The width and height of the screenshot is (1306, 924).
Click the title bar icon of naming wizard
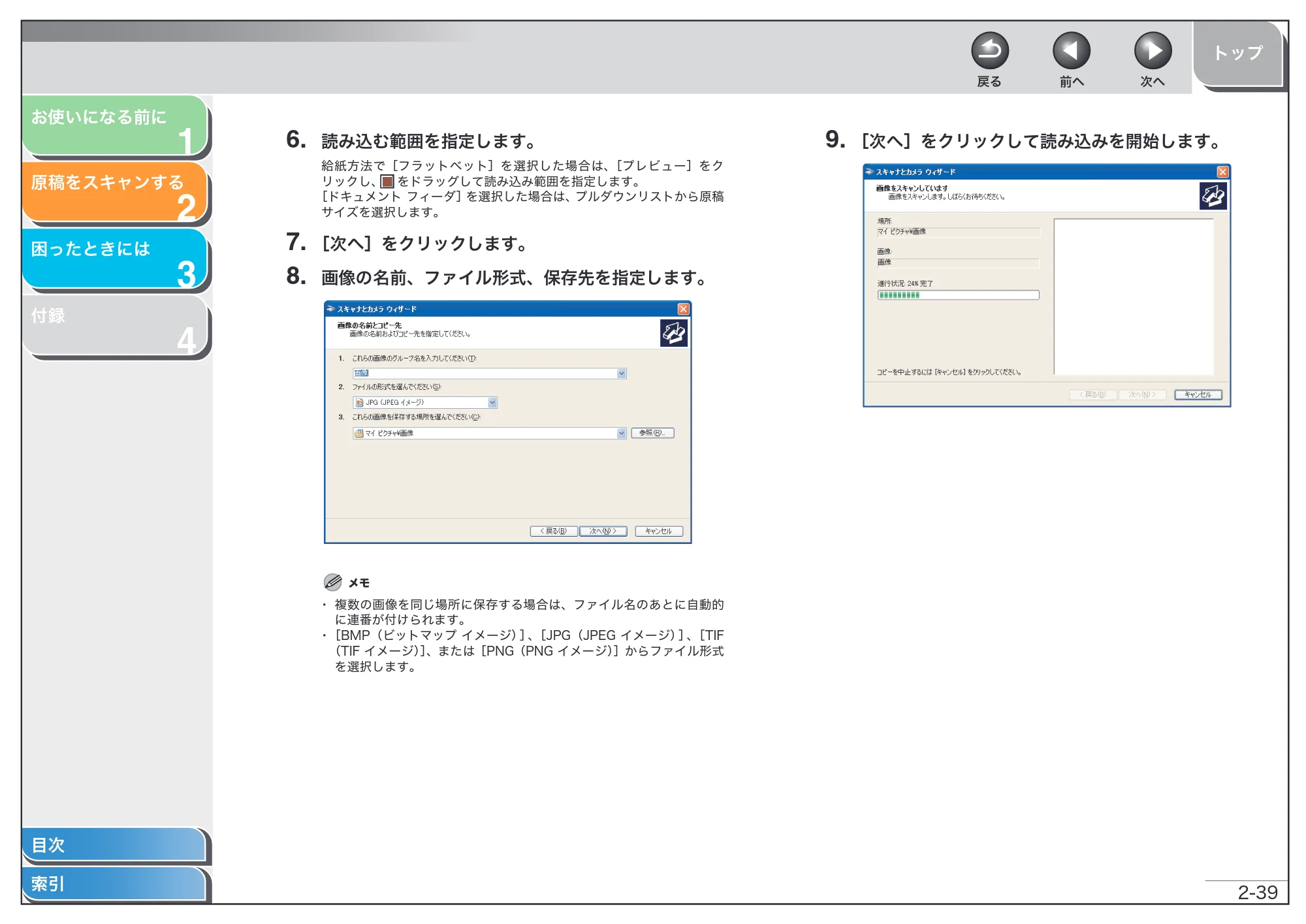pos(331,309)
